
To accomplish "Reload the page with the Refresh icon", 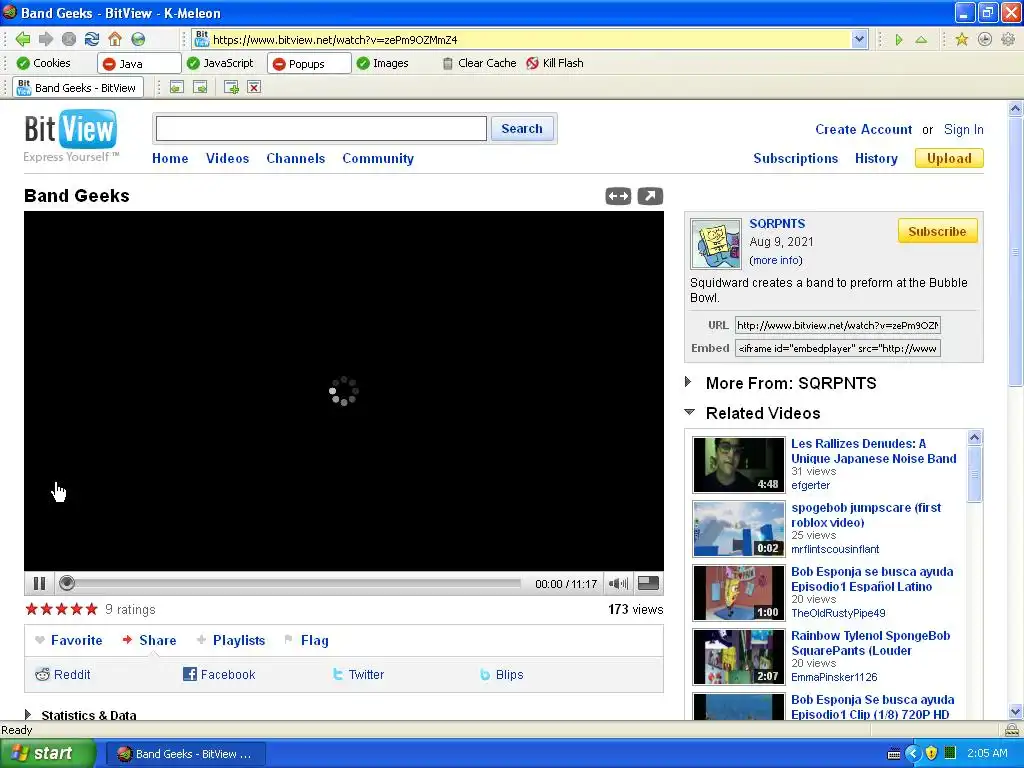I will [92, 39].
